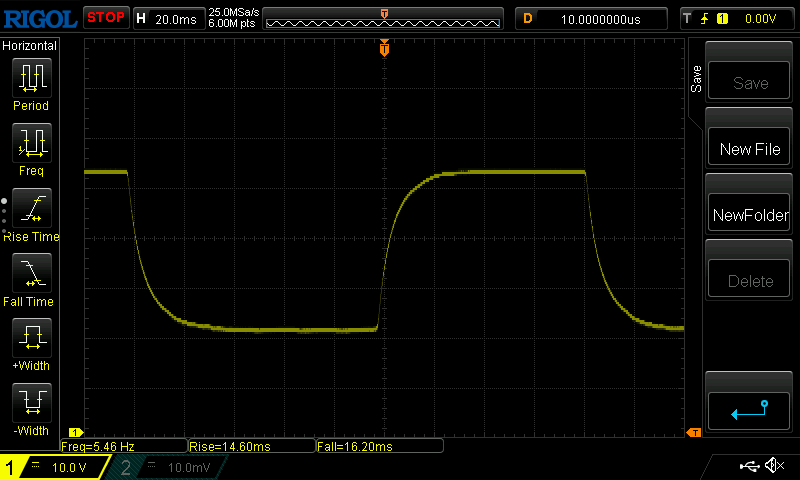Screen dimensions: 800x480
Task: Click the USB connection status icon
Action: (751, 466)
